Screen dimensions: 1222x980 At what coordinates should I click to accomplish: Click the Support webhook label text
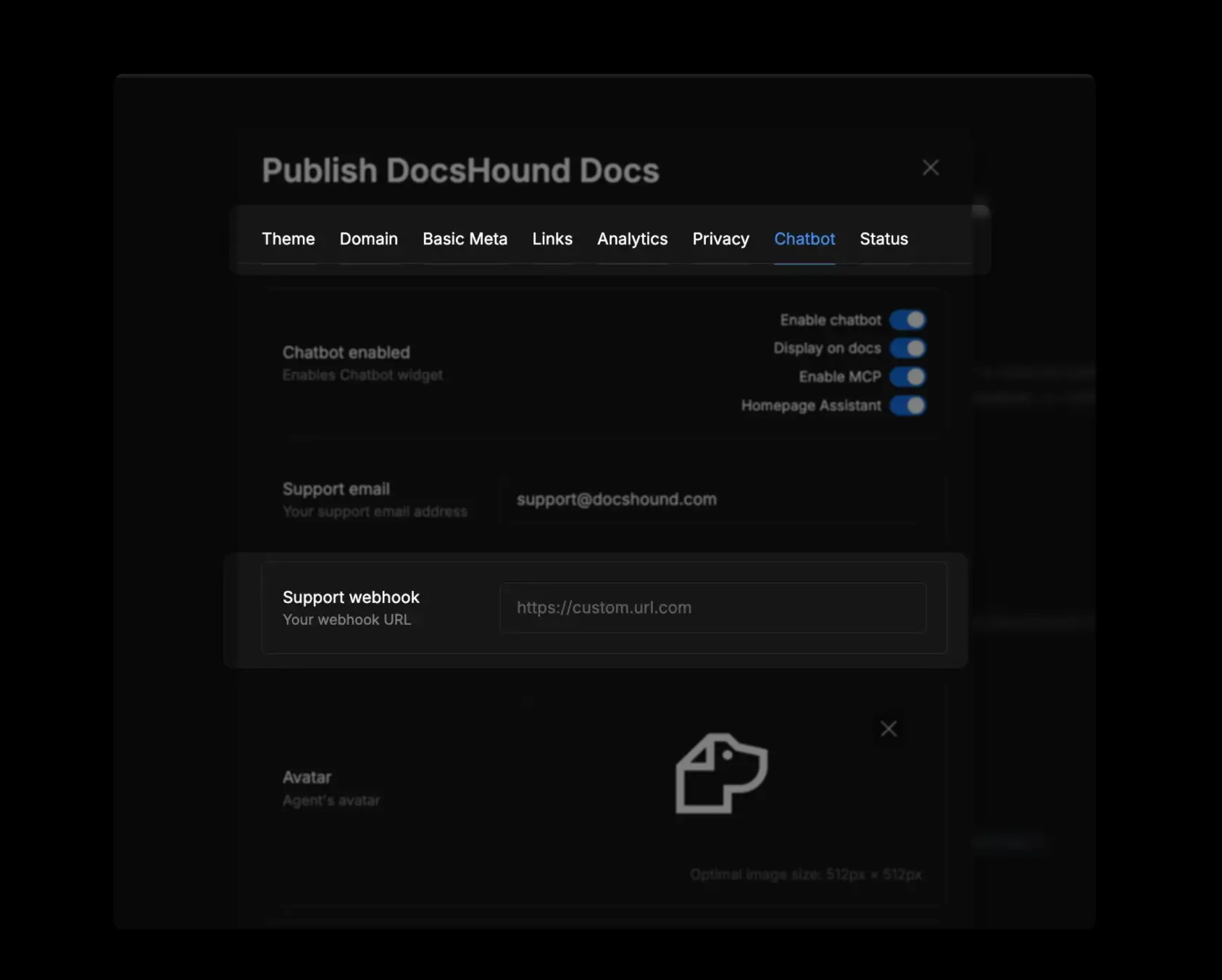tap(351, 597)
